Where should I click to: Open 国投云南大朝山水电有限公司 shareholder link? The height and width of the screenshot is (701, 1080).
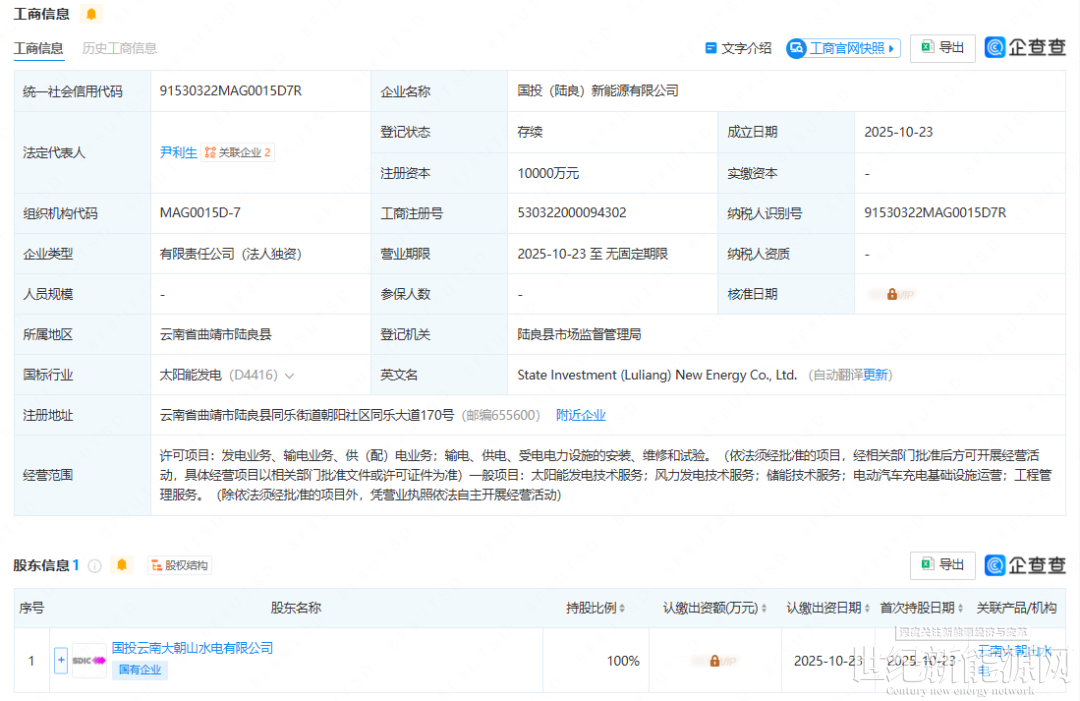click(192, 648)
